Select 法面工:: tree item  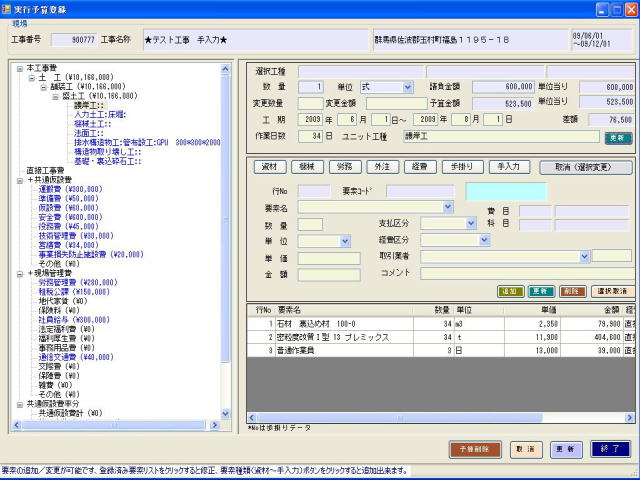(89, 133)
